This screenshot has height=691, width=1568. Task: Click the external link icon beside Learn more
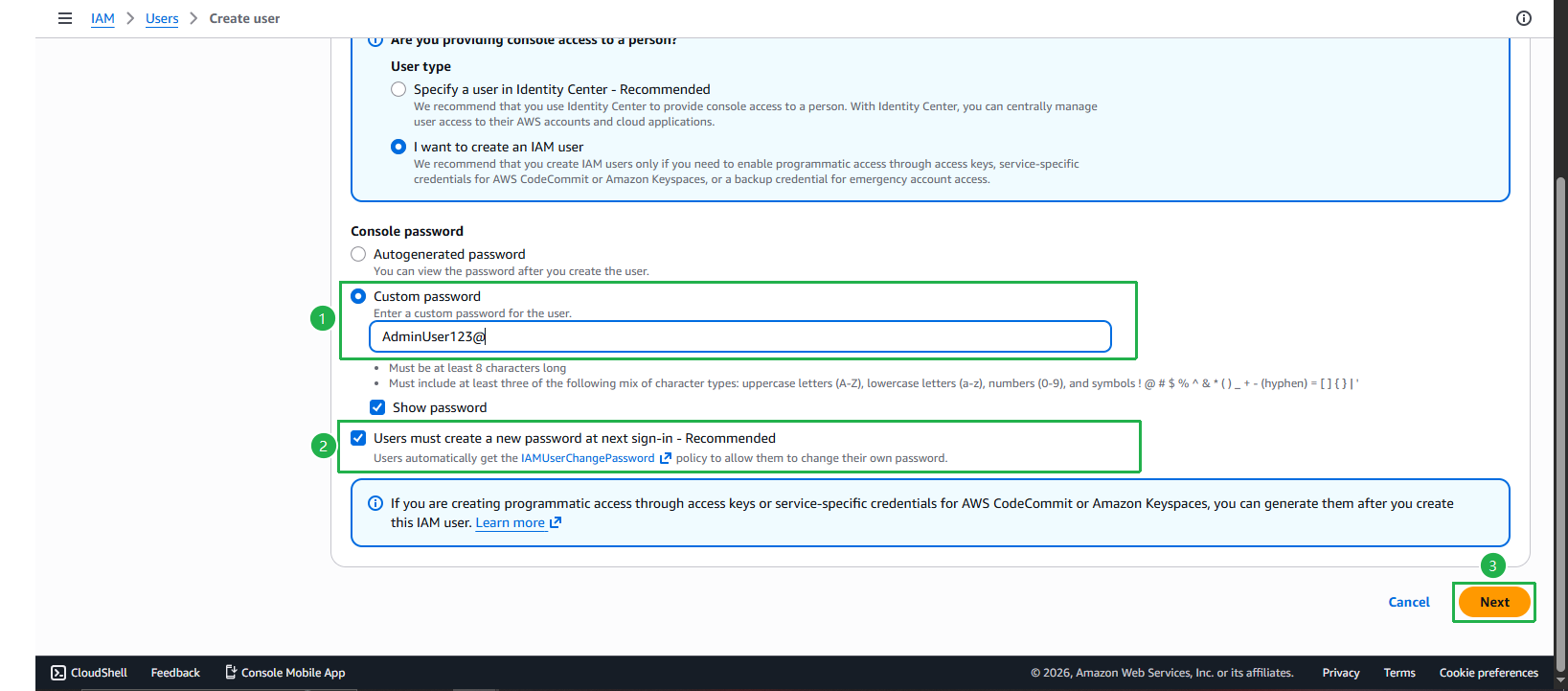point(556,522)
